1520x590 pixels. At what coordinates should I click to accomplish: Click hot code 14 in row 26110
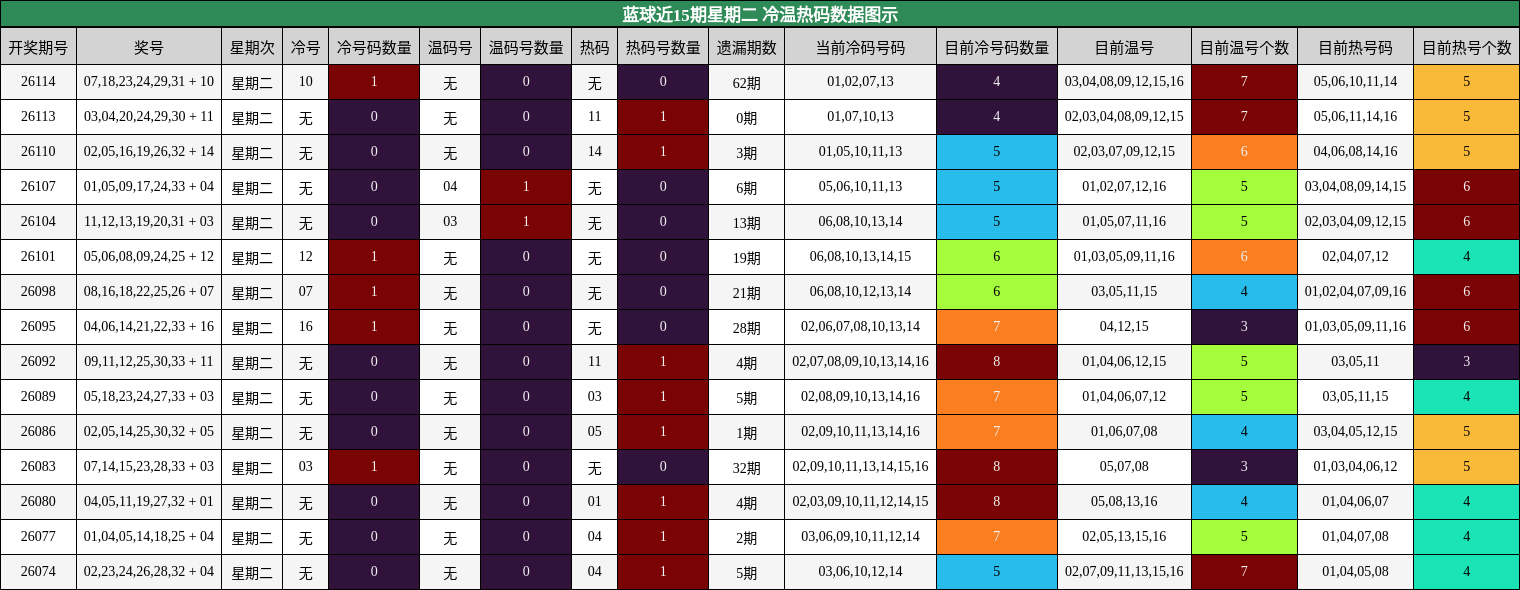pyautogui.click(x=594, y=152)
